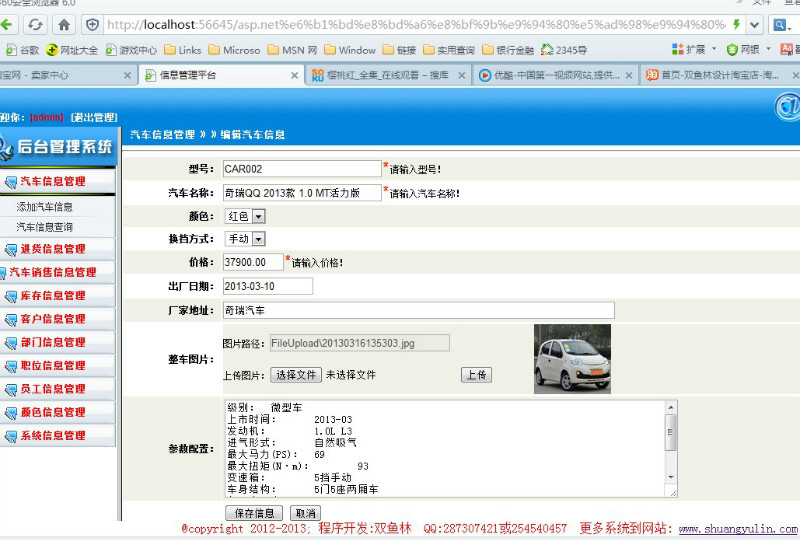Viewport: 800px width, 540px height.
Task: Open the MSN 网 bookmark folder
Action: (292, 50)
